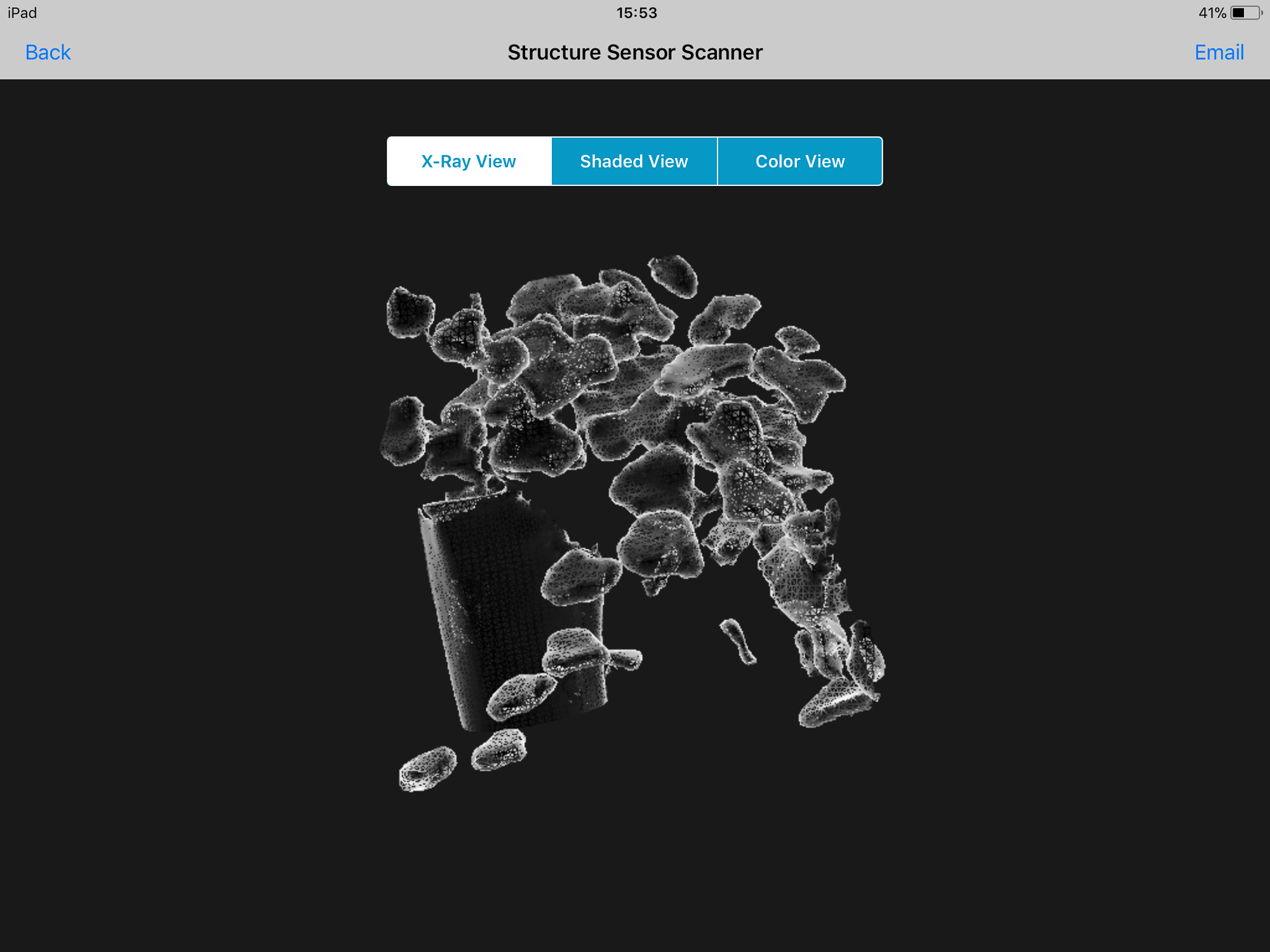The image size is (1270, 952).
Task: Tap the 15:53 clock in status bar
Action: pos(636,13)
